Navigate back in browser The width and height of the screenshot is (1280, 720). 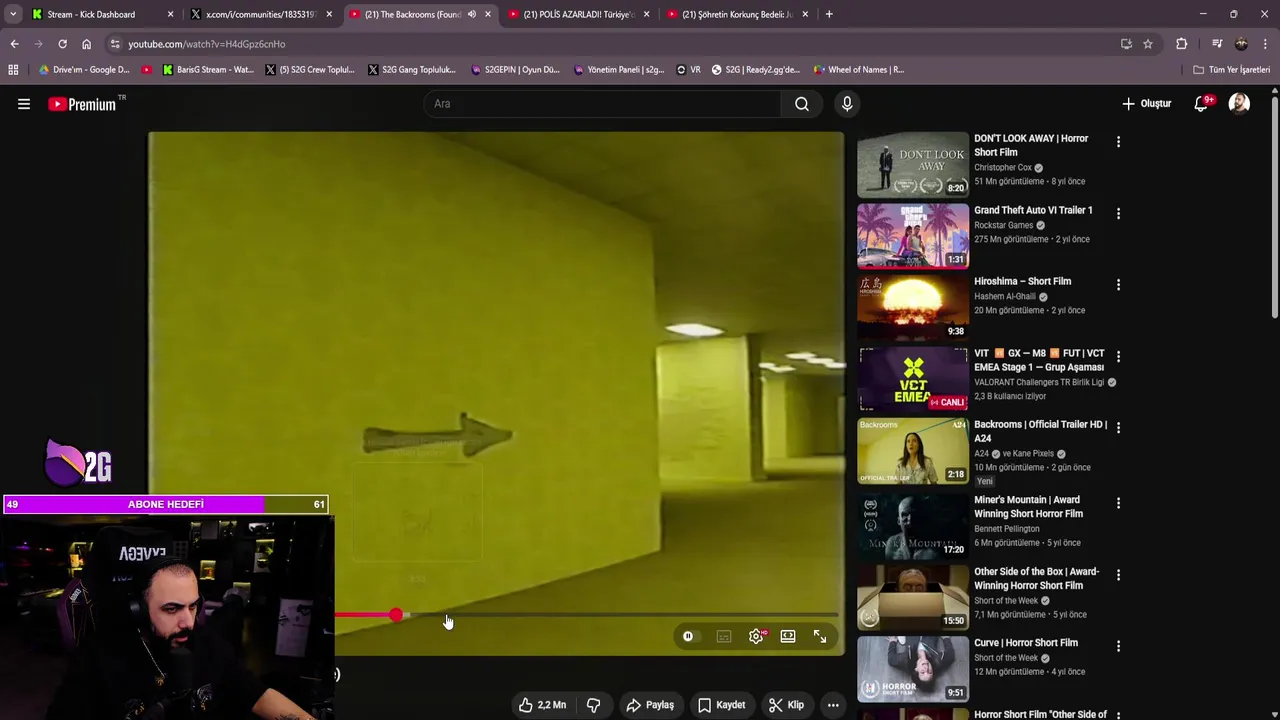pyautogui.click(x=14, y=44)
